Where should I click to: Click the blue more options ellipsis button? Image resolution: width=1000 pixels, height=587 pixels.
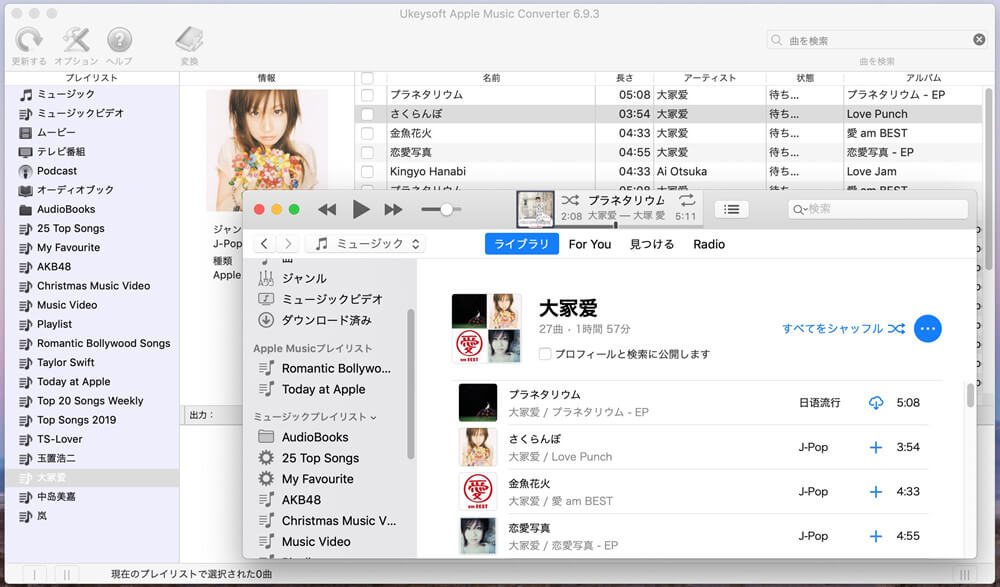pyautogui.click(x=927, y=329)
